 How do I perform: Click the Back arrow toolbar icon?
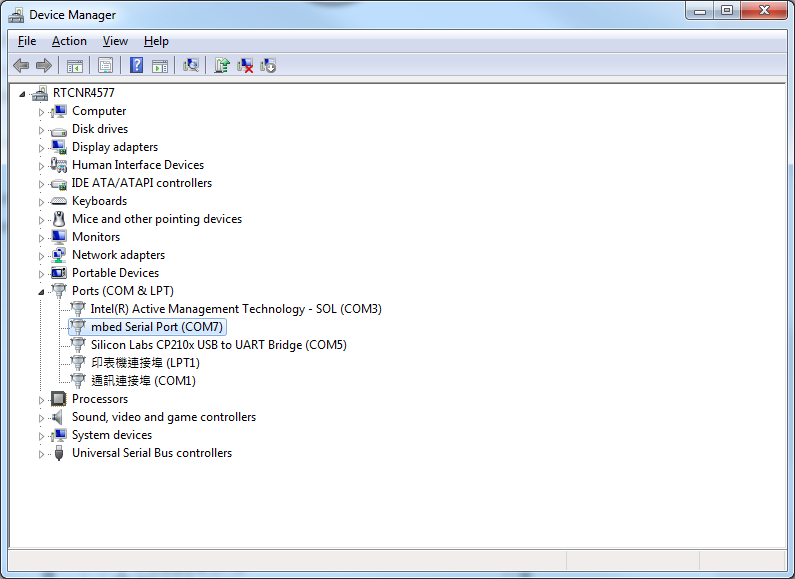coord(21,65)
